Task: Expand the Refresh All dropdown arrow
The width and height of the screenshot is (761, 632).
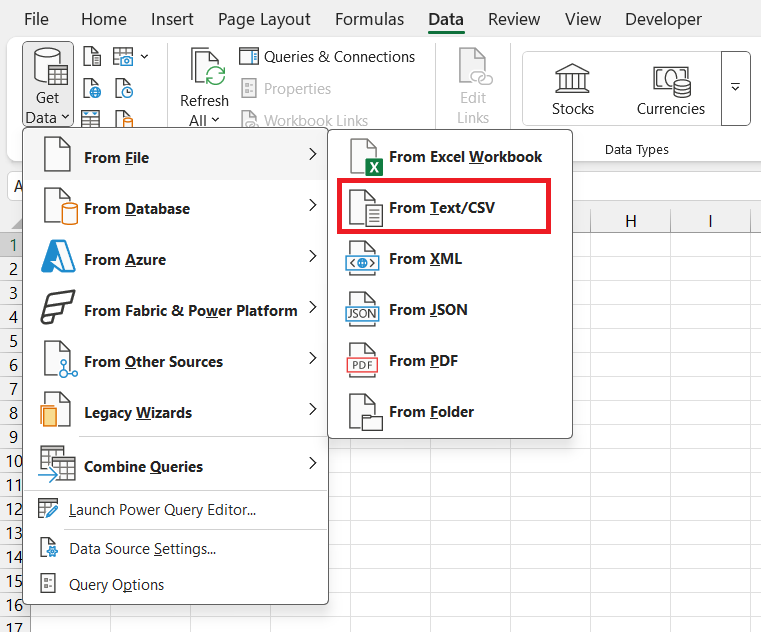Action: [215, 120]
